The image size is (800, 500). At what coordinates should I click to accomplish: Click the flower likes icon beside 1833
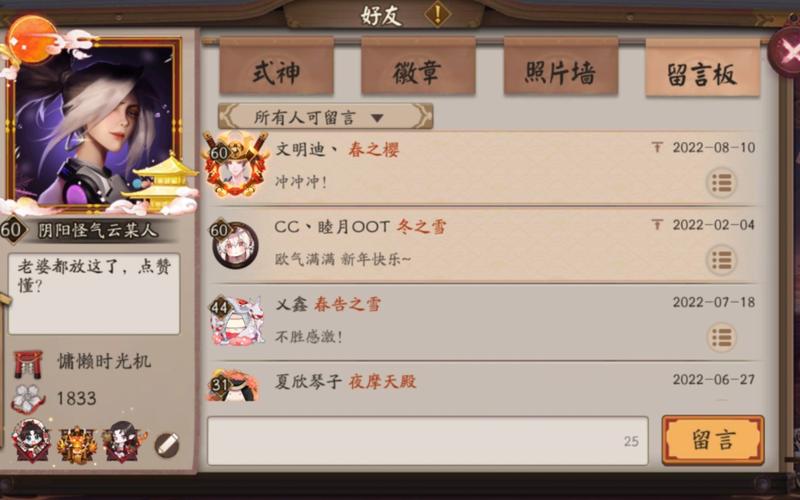click(x=28, y=398)
